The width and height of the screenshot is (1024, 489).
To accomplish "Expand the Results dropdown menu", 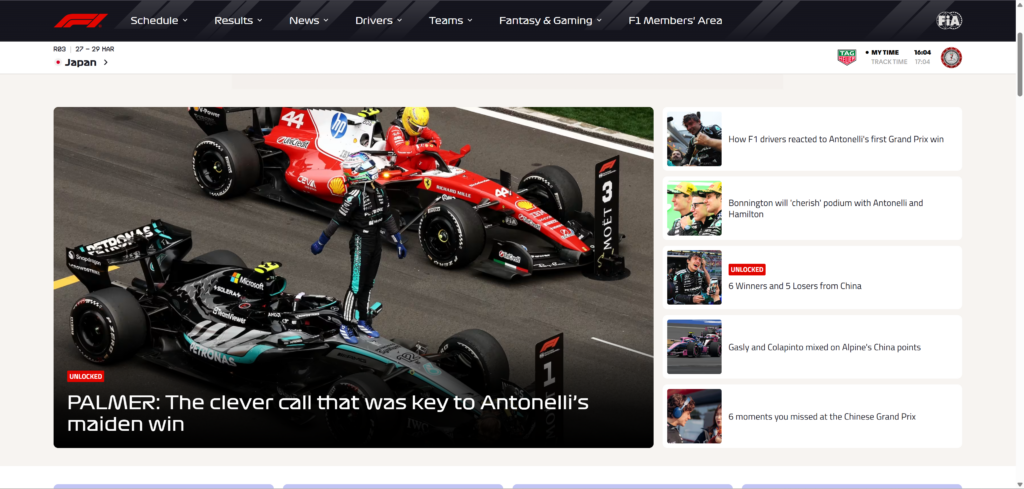I will pyautogui.click(x=238, y=20).
